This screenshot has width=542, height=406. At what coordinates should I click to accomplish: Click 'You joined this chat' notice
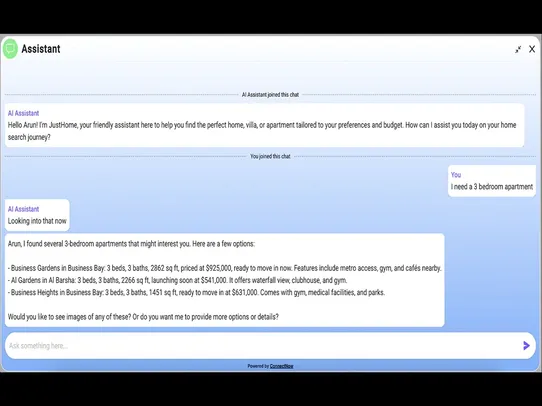point(270,156)
